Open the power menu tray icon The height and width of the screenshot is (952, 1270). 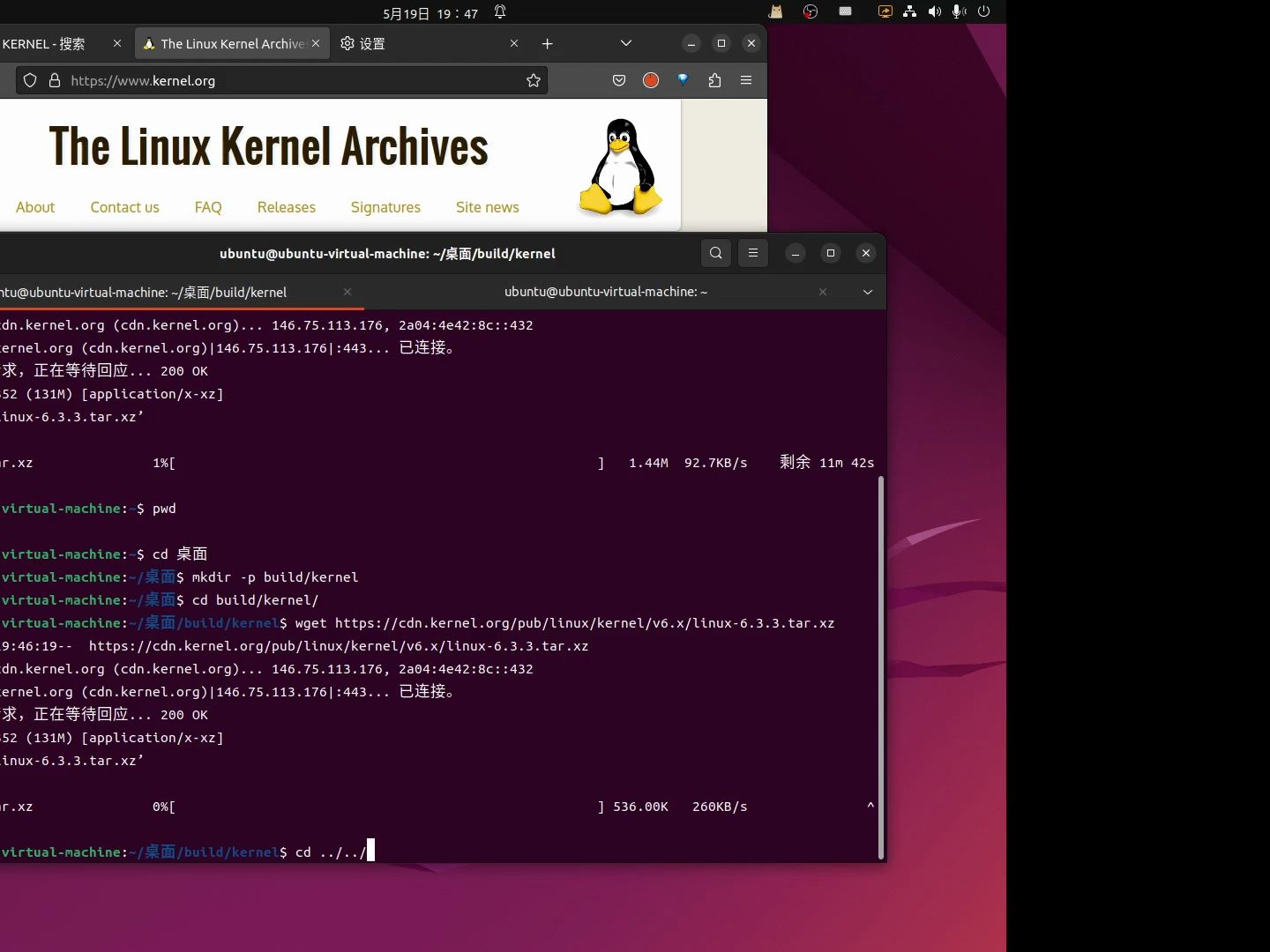point(984,11)
